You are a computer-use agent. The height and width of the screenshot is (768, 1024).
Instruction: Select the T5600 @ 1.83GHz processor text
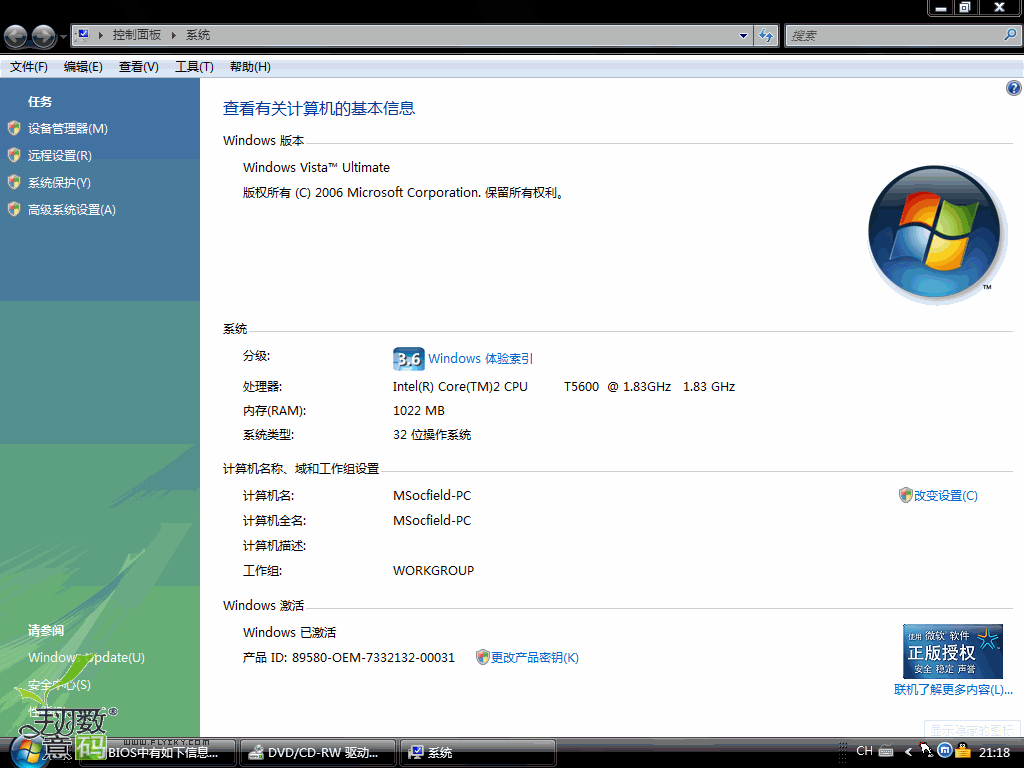point(618,387)
